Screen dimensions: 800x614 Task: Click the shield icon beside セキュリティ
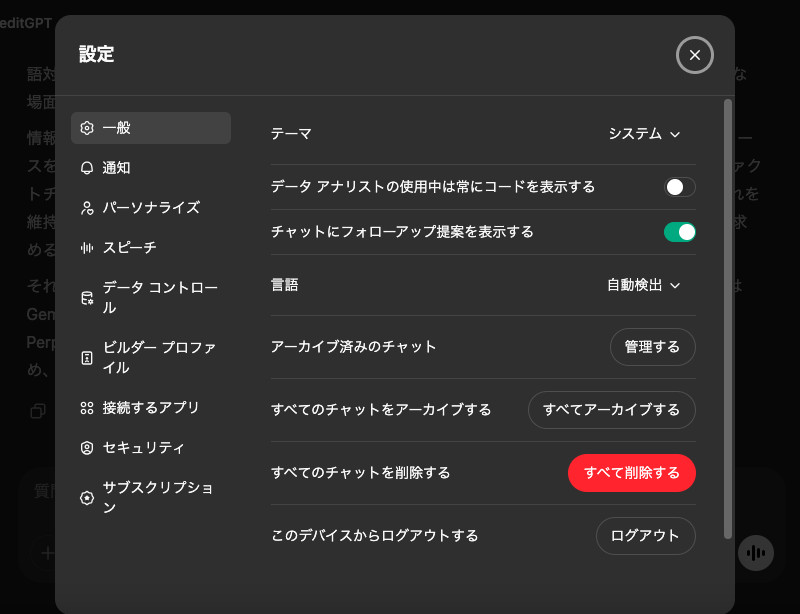click(87, 448)
